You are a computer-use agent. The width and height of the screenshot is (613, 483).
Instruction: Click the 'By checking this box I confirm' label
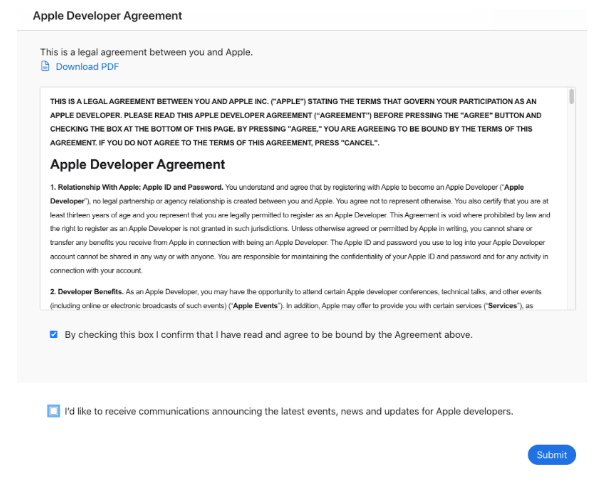pyautogui.click(x=269, y=335)
